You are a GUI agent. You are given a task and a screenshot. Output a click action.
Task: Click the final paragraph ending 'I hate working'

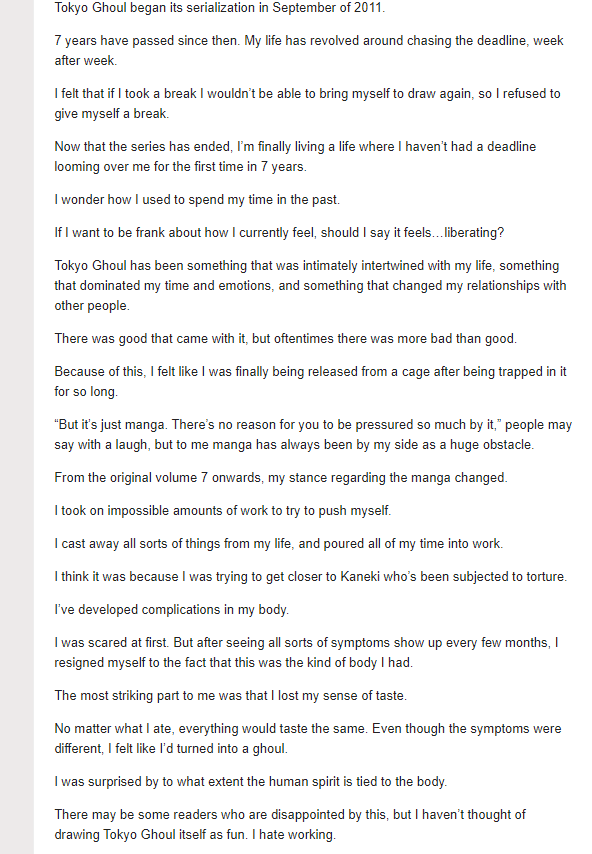point(290,825)
